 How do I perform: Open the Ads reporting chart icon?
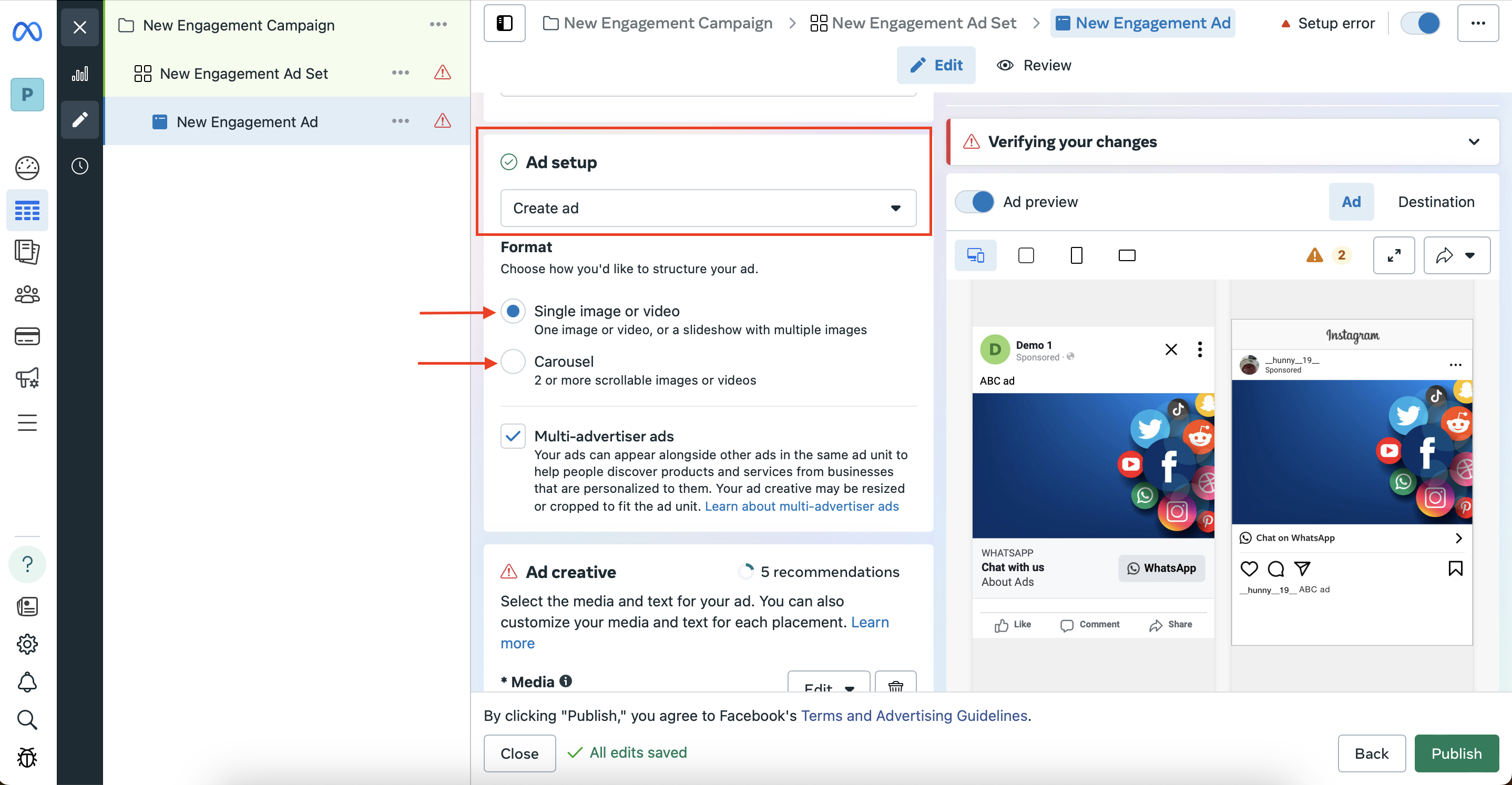(80, 74)
